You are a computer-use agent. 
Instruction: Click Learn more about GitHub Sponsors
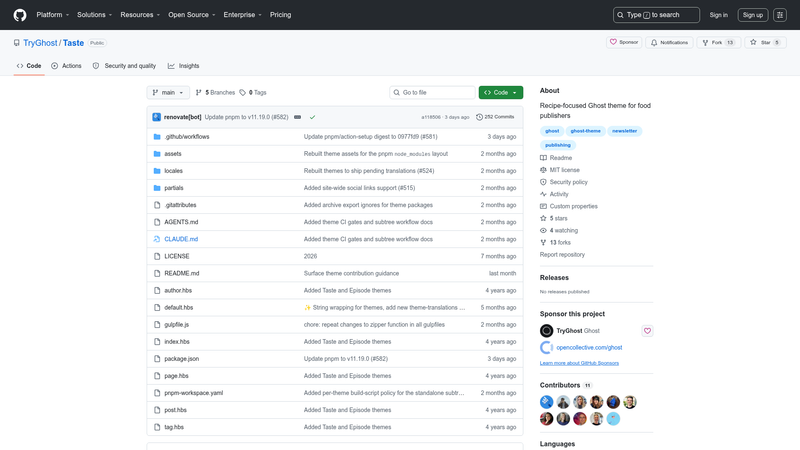click(579, 363)
